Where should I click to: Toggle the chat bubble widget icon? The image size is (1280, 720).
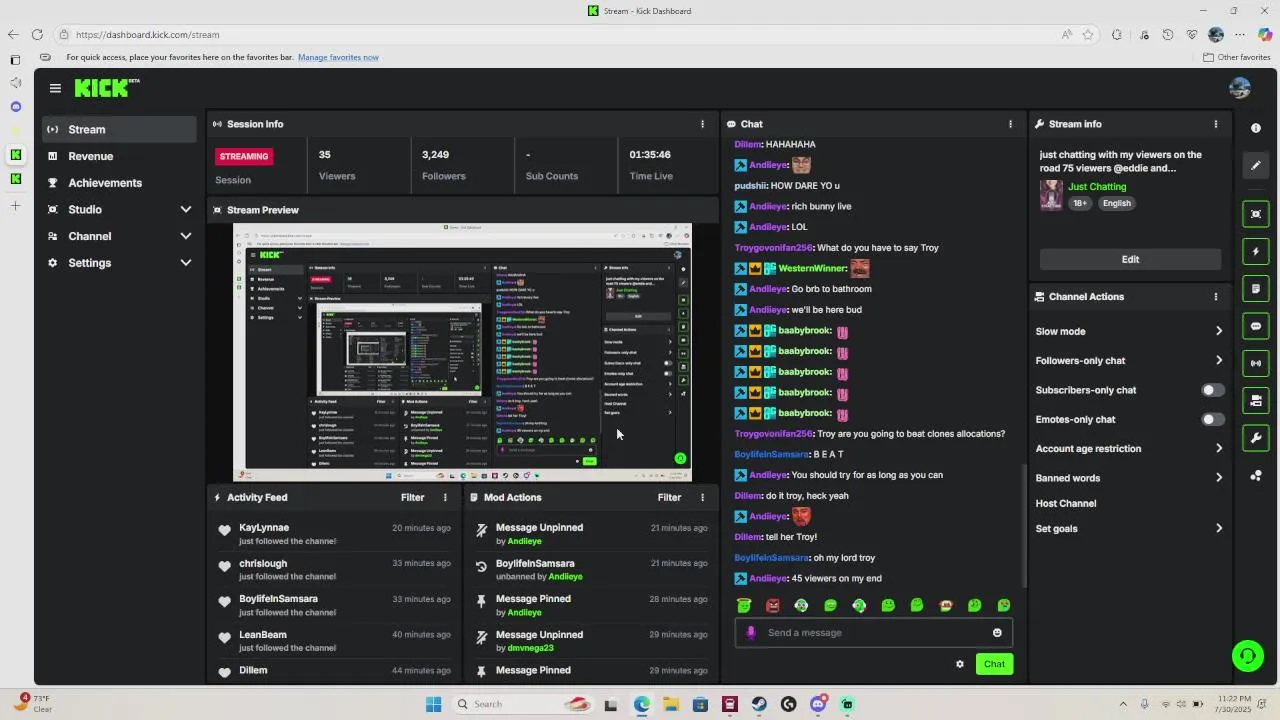(1256, 326)
